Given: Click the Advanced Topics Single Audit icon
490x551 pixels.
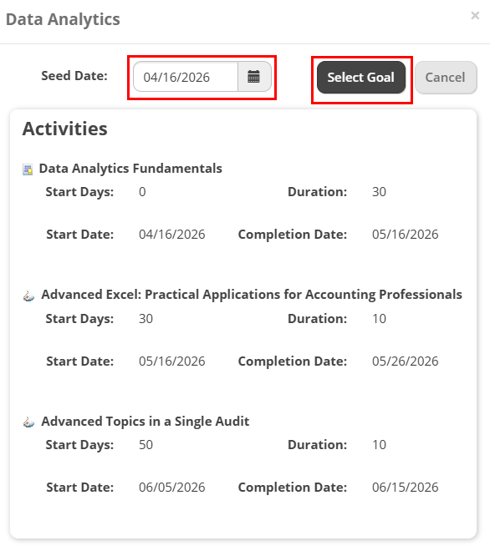Looking at the screenshot, I should pos(28,422).
